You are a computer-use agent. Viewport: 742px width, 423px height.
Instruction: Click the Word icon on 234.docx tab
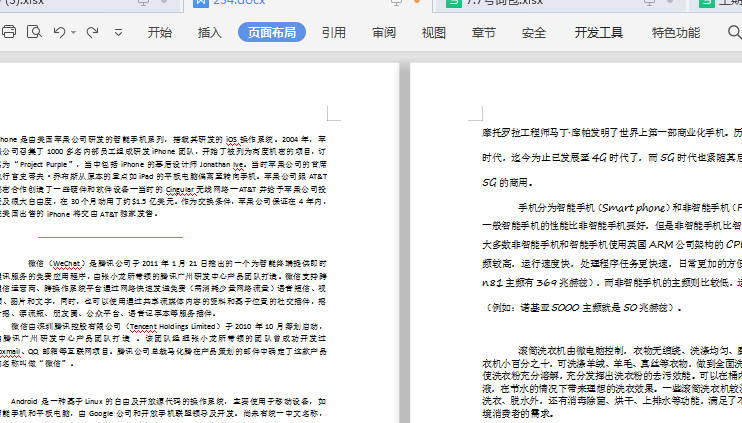coord(201,3)
